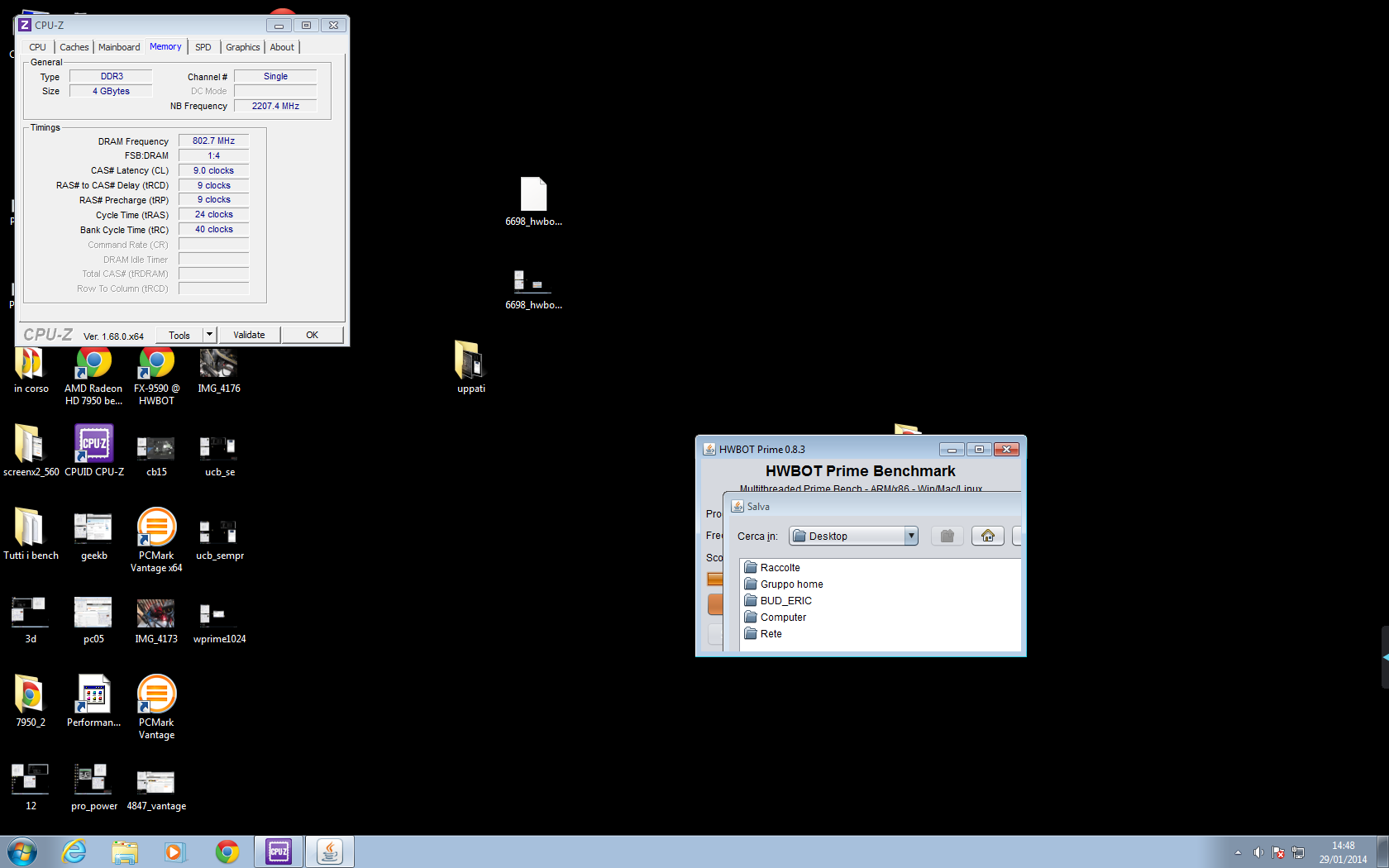Select the ucb_sempr desktop file

click(x=219, y=540)
